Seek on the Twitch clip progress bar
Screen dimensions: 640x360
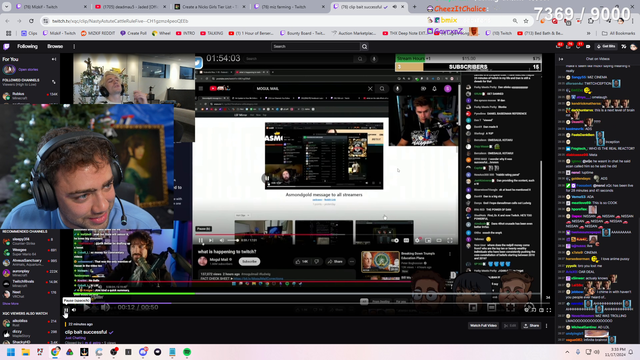(307, 303)
